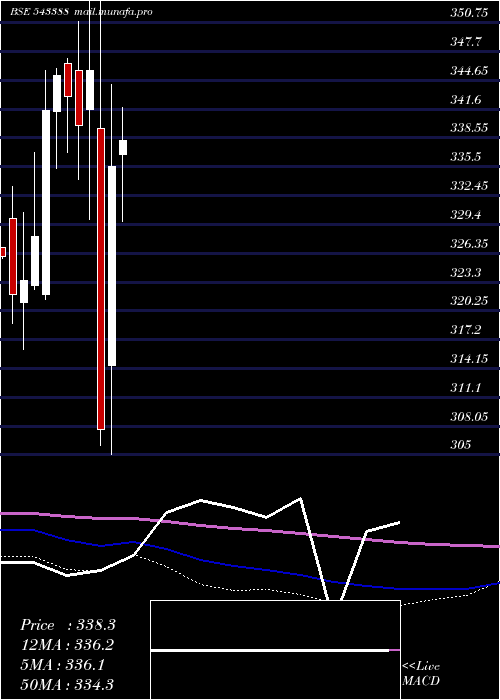Select the last small white candlestick
The height and width of the screenshot is (700, 500).
pos(123,147)
